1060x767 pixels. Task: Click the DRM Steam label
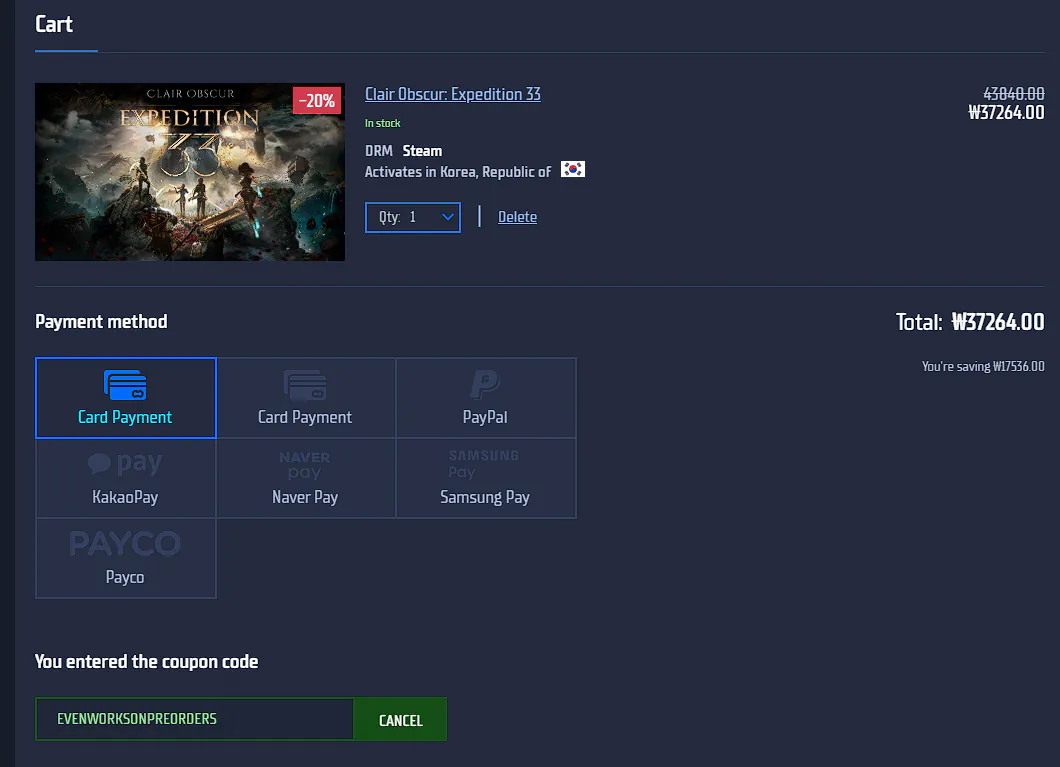click(404, 151)
